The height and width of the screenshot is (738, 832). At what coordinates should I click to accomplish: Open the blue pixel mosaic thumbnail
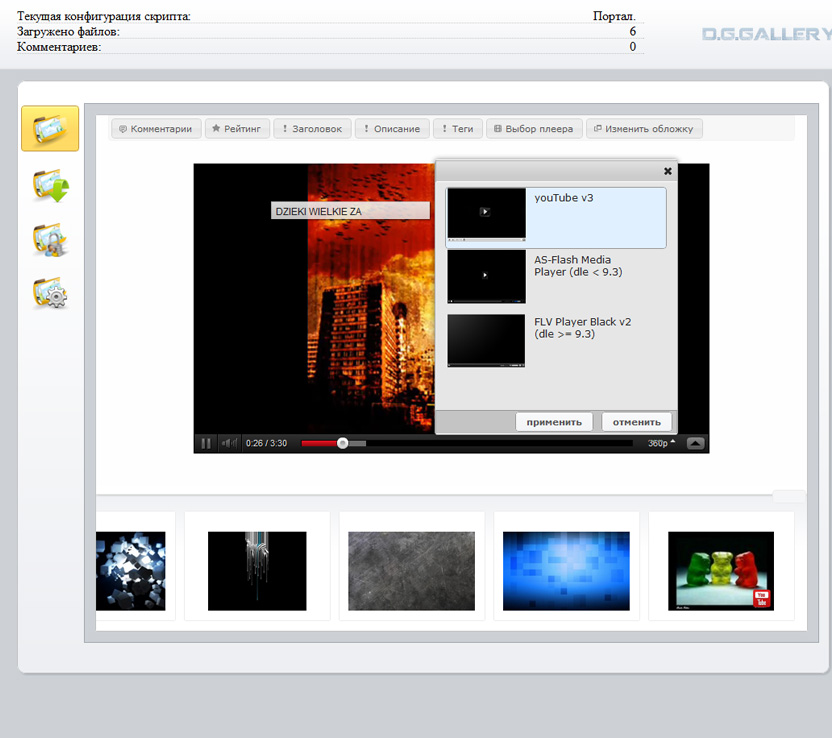point(566,571)
